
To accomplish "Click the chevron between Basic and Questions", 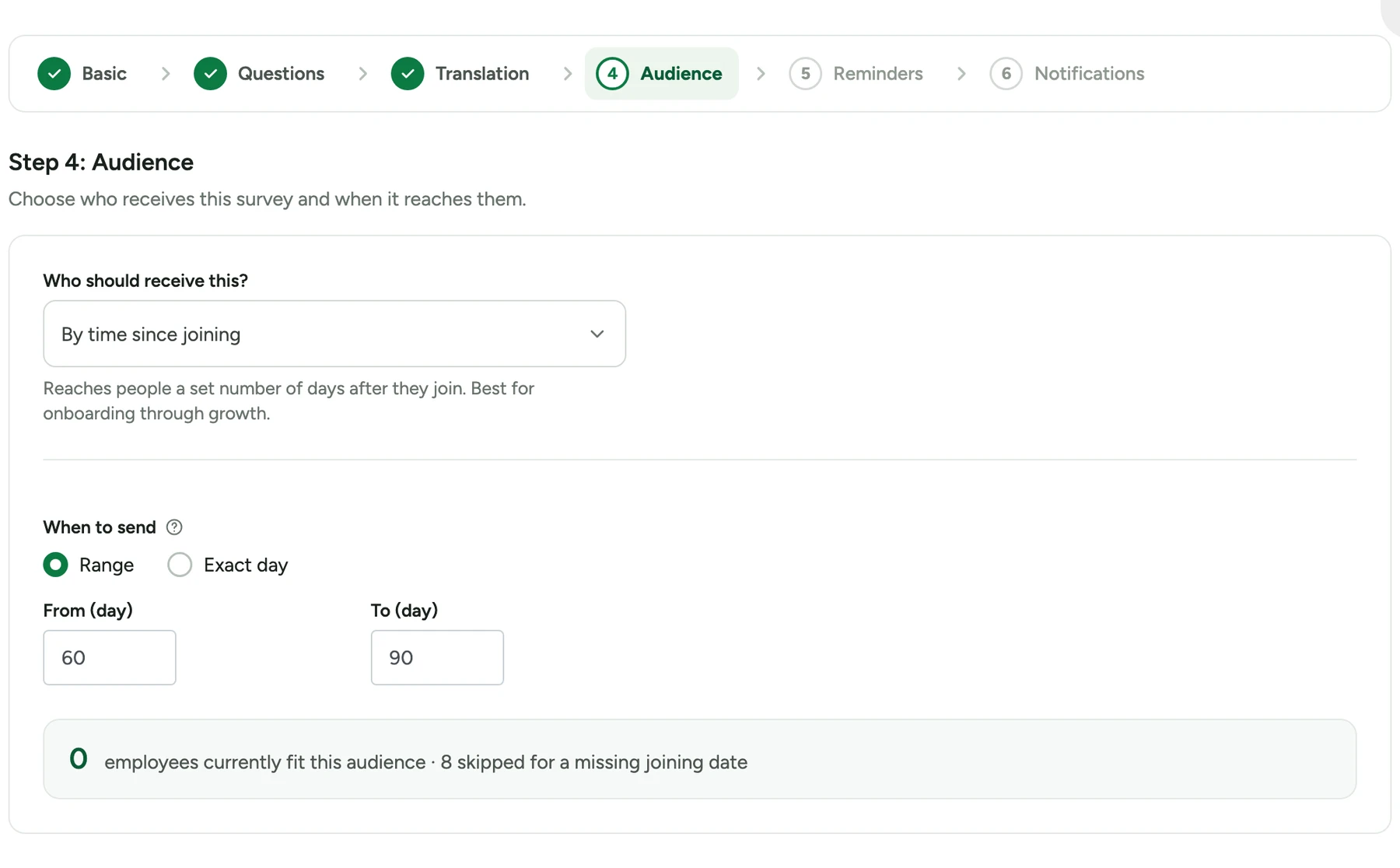I will coord(165,74).
